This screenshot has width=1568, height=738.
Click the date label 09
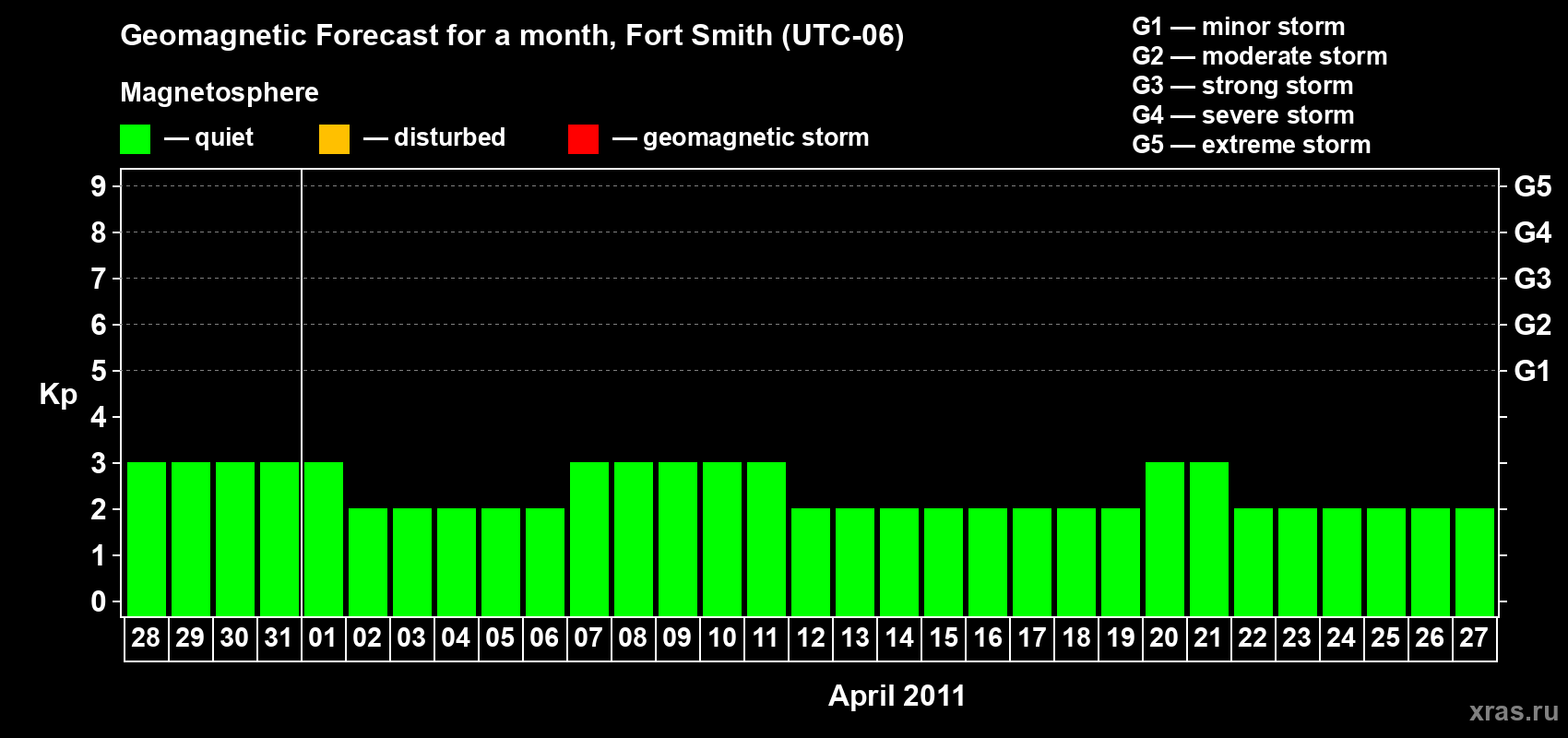[x=677, y=638]
